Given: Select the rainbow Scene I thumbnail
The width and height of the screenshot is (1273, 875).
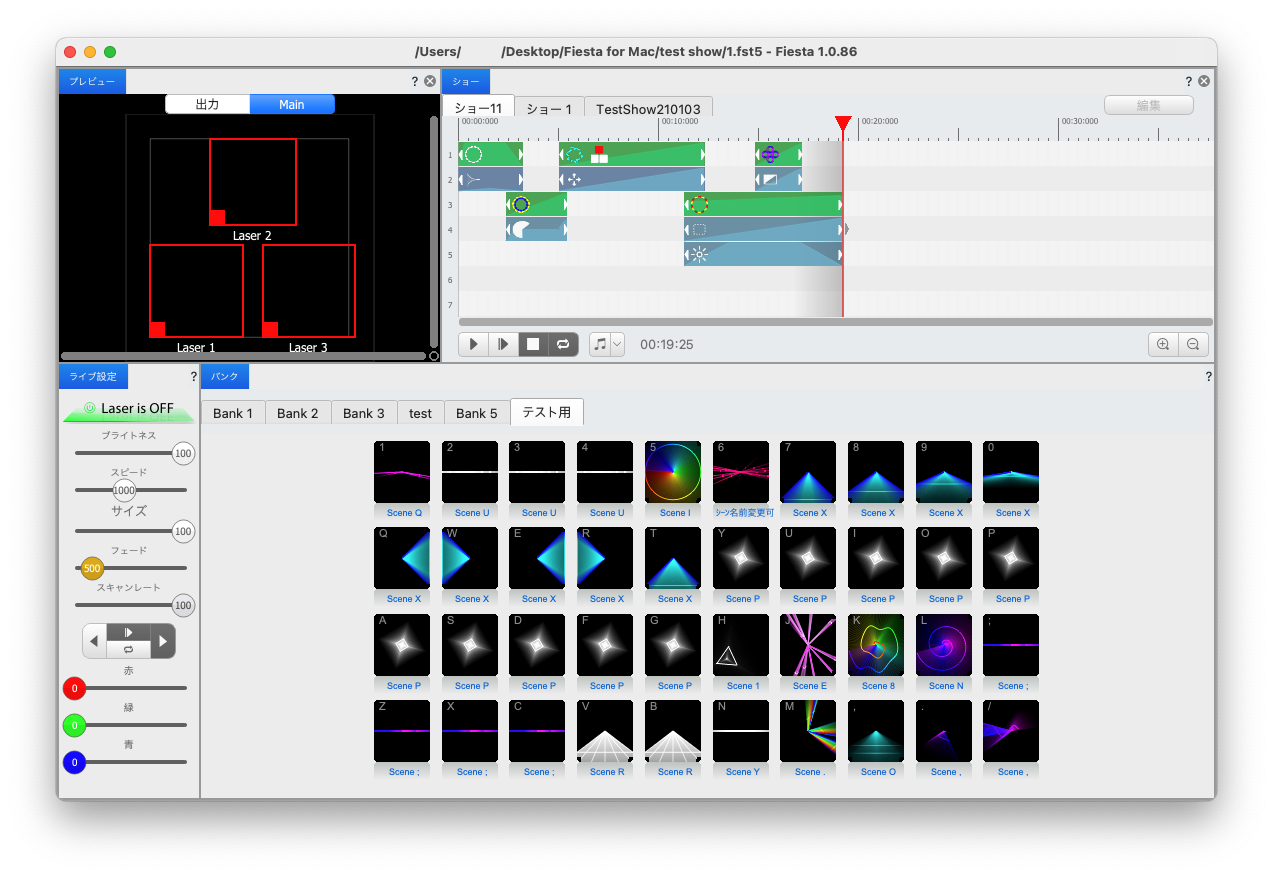Looking at the screenshot, I should pos(673,472).
